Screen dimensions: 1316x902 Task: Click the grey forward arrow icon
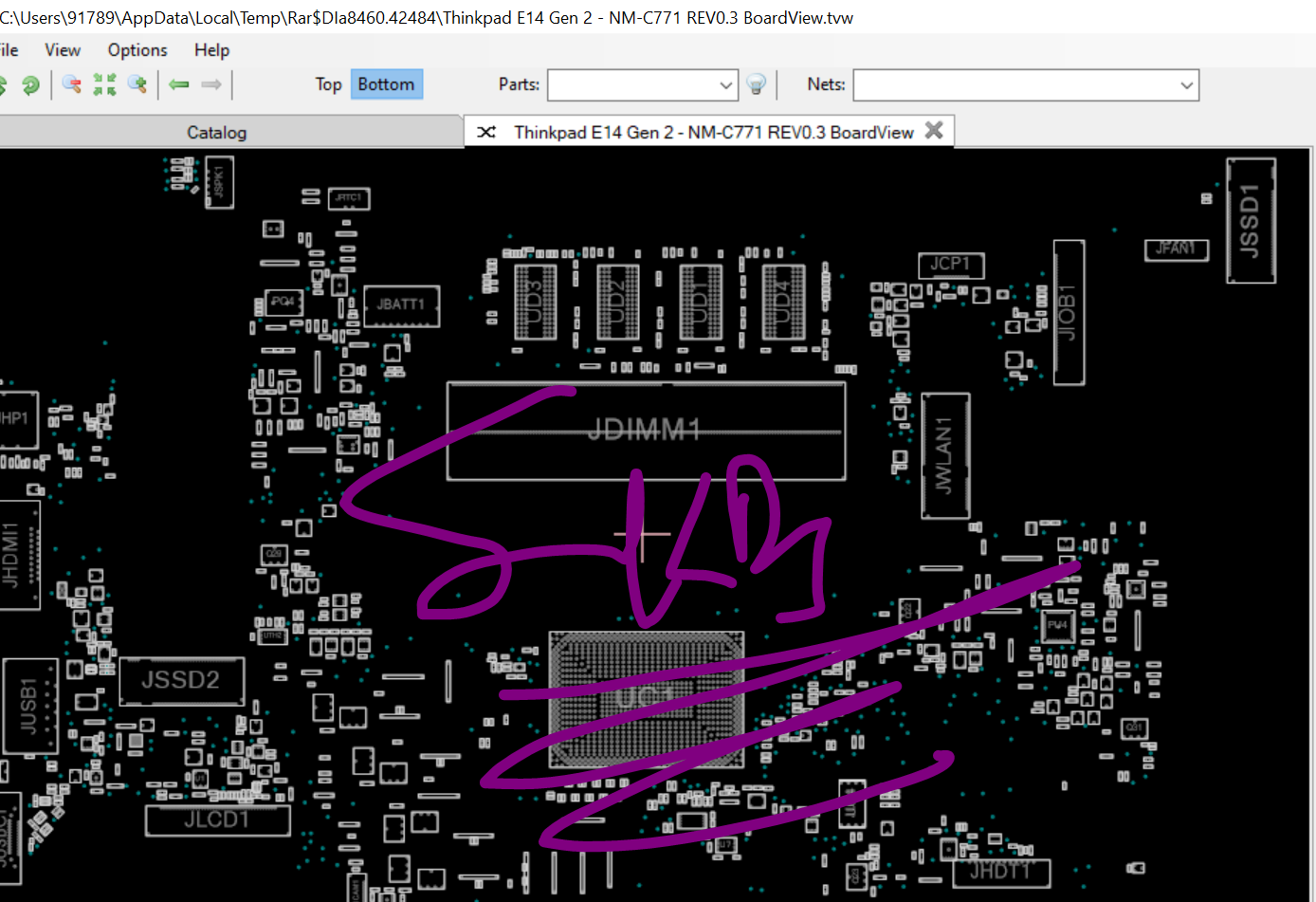coord(211,84)
